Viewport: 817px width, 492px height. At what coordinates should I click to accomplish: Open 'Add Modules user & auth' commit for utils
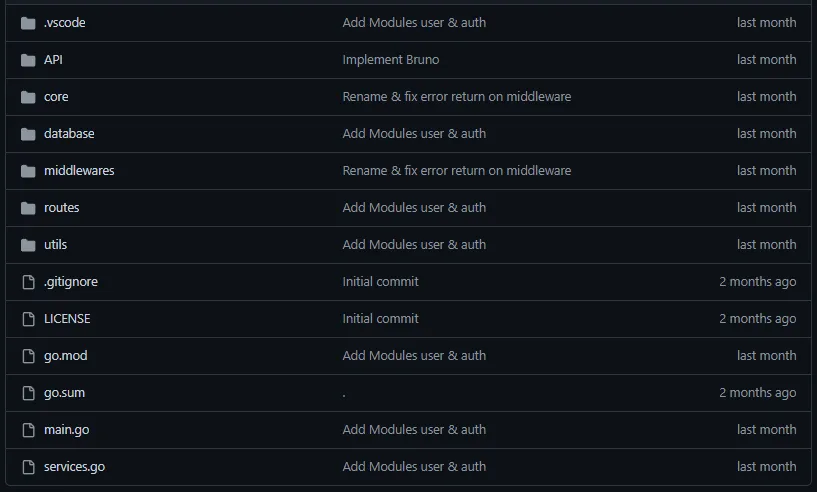pos(414,245)
